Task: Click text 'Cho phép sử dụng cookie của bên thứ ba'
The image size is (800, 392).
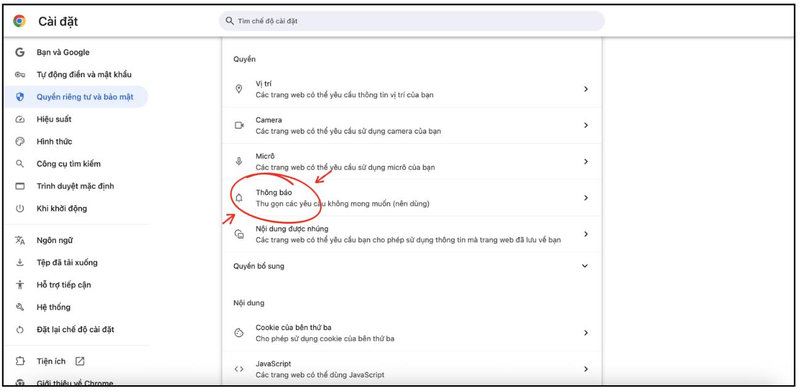Action: [324, 338]
